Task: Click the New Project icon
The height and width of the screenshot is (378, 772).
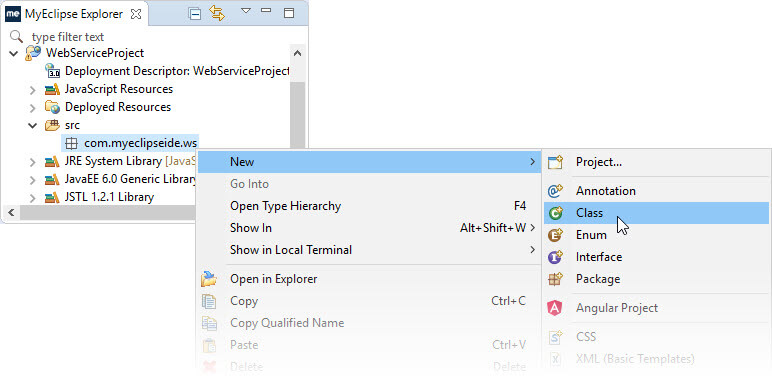Action: coord(555,162)
